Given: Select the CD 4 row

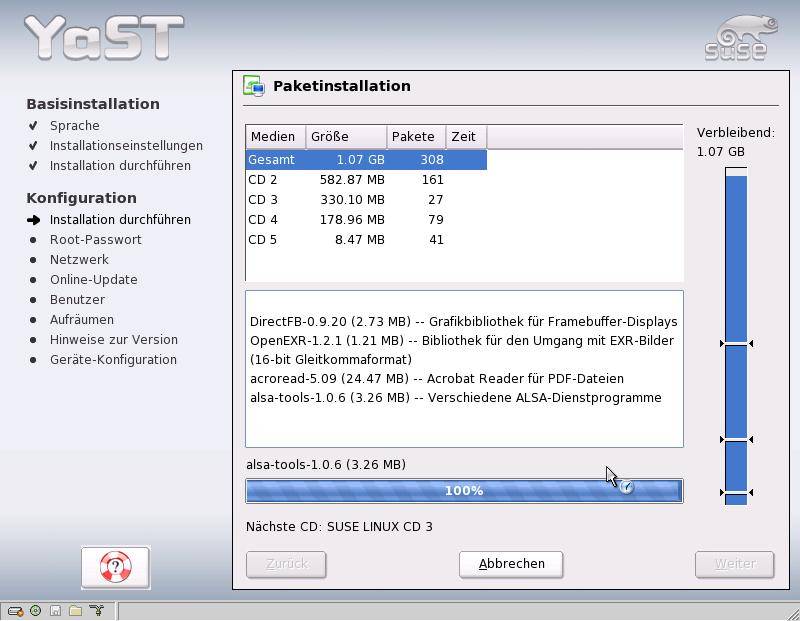Looking at the screenshot, I should 366,220.
